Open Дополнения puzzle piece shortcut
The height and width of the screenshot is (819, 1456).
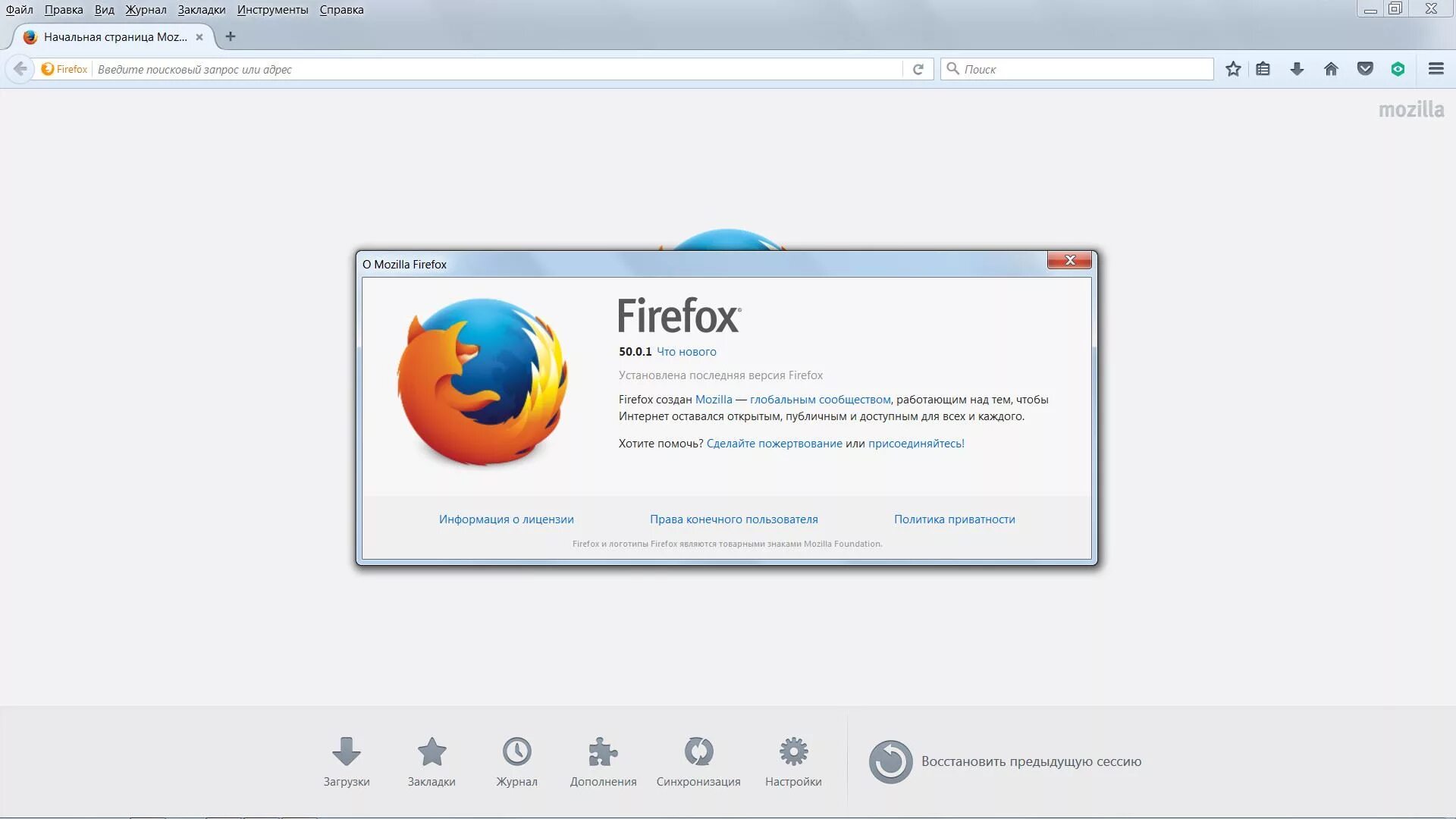pyautogui.click(x=603, y=761)
